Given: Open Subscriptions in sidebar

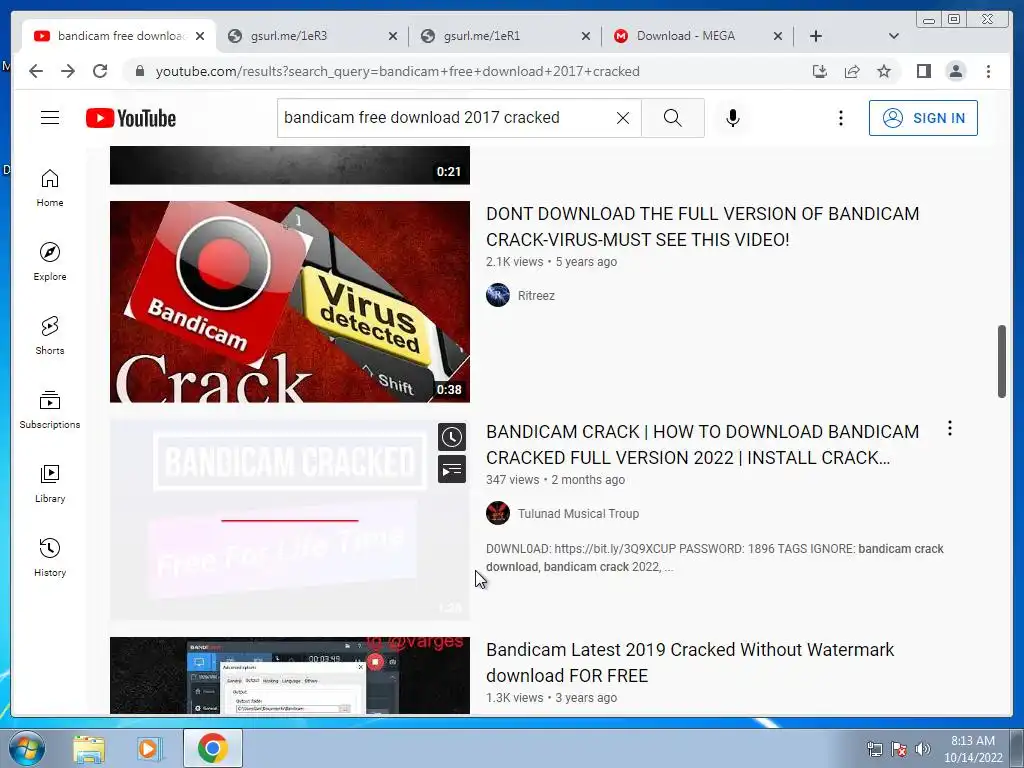Looking at the screenshot, I should point(50,409).
